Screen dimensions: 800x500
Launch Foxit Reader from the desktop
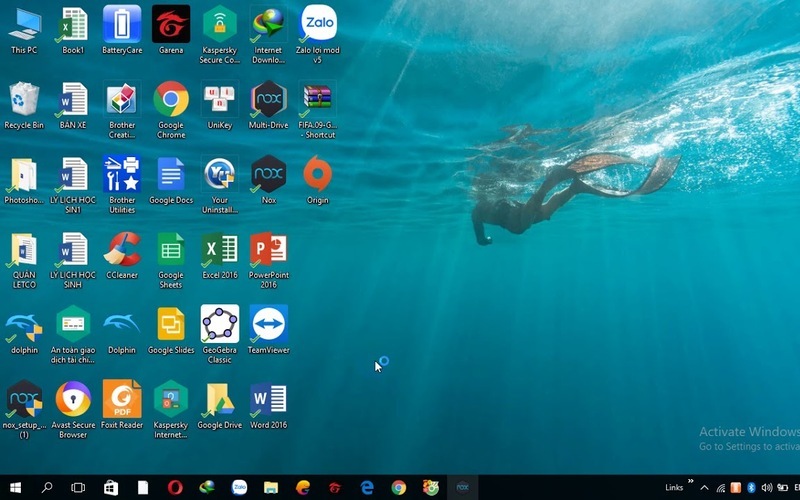[122, 405]
